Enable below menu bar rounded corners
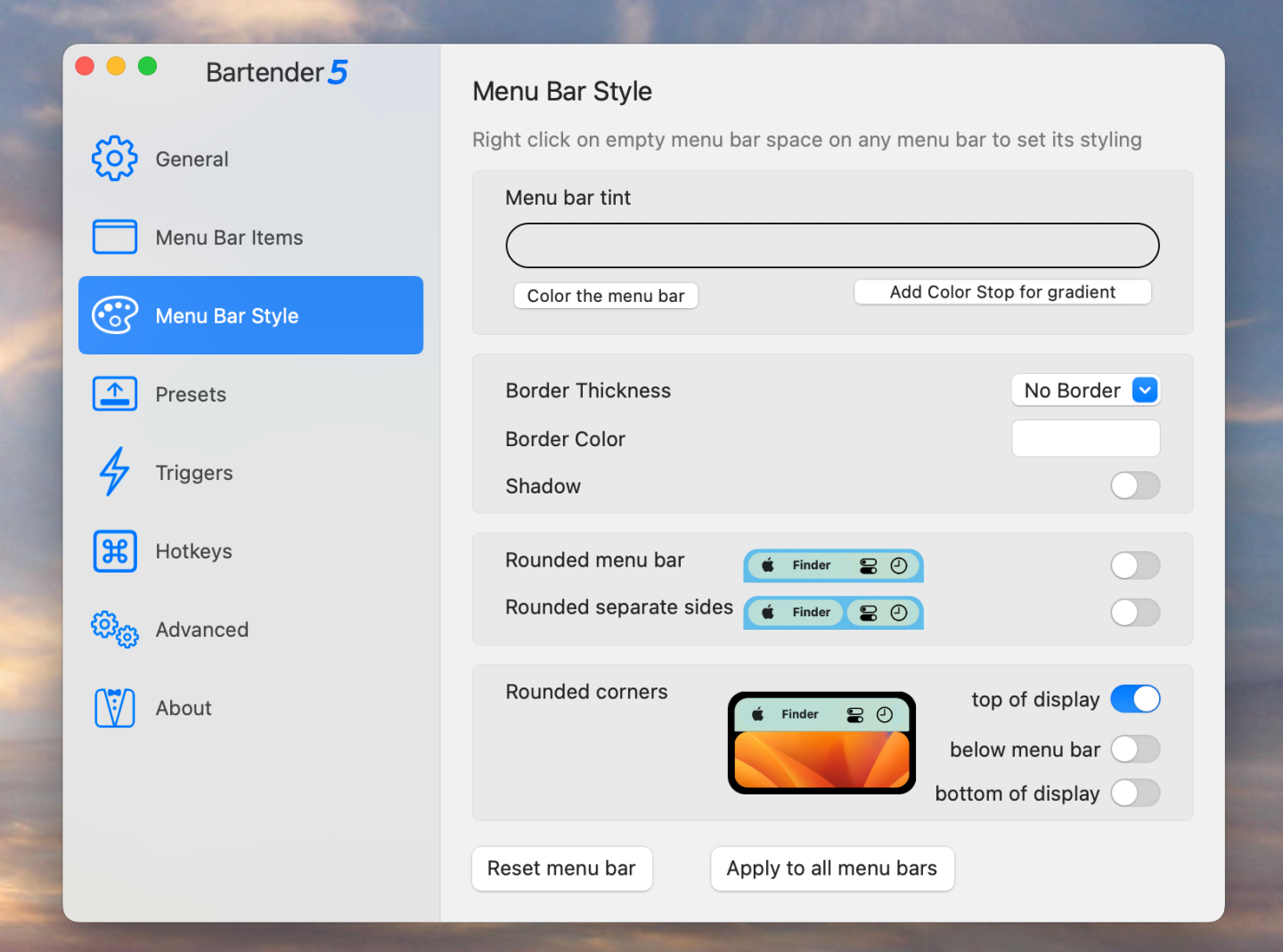The image size is (1283, 952). pyautogui.click(x=1135, y=749)
